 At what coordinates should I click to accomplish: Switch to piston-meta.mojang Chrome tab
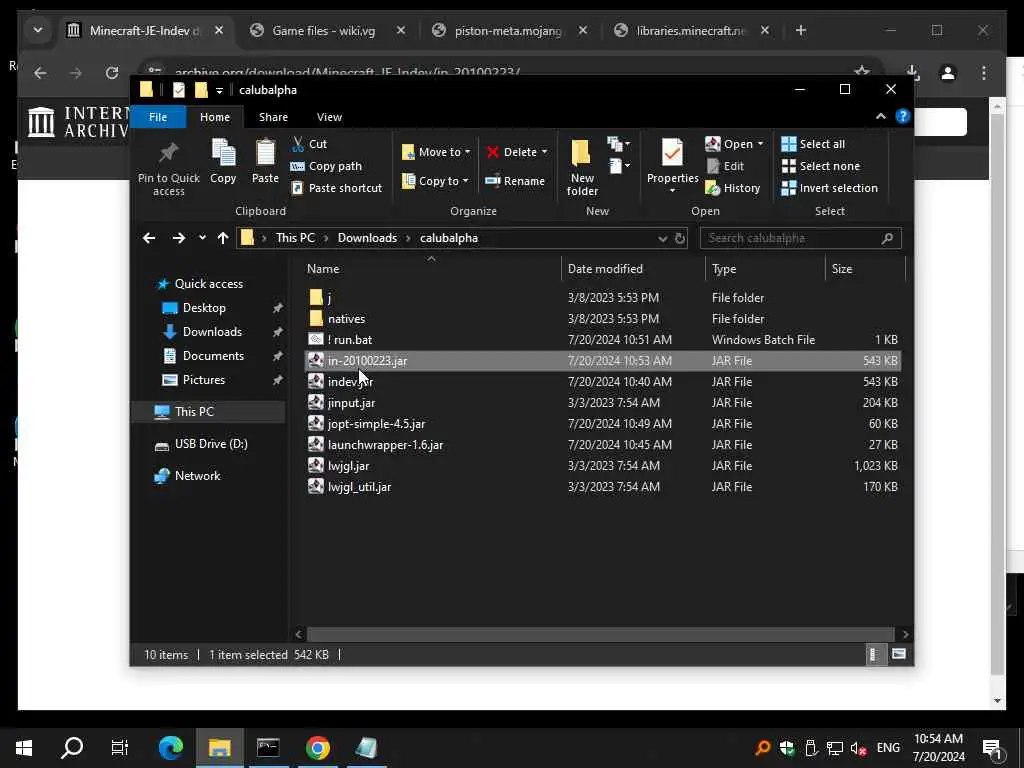point(507,31)
